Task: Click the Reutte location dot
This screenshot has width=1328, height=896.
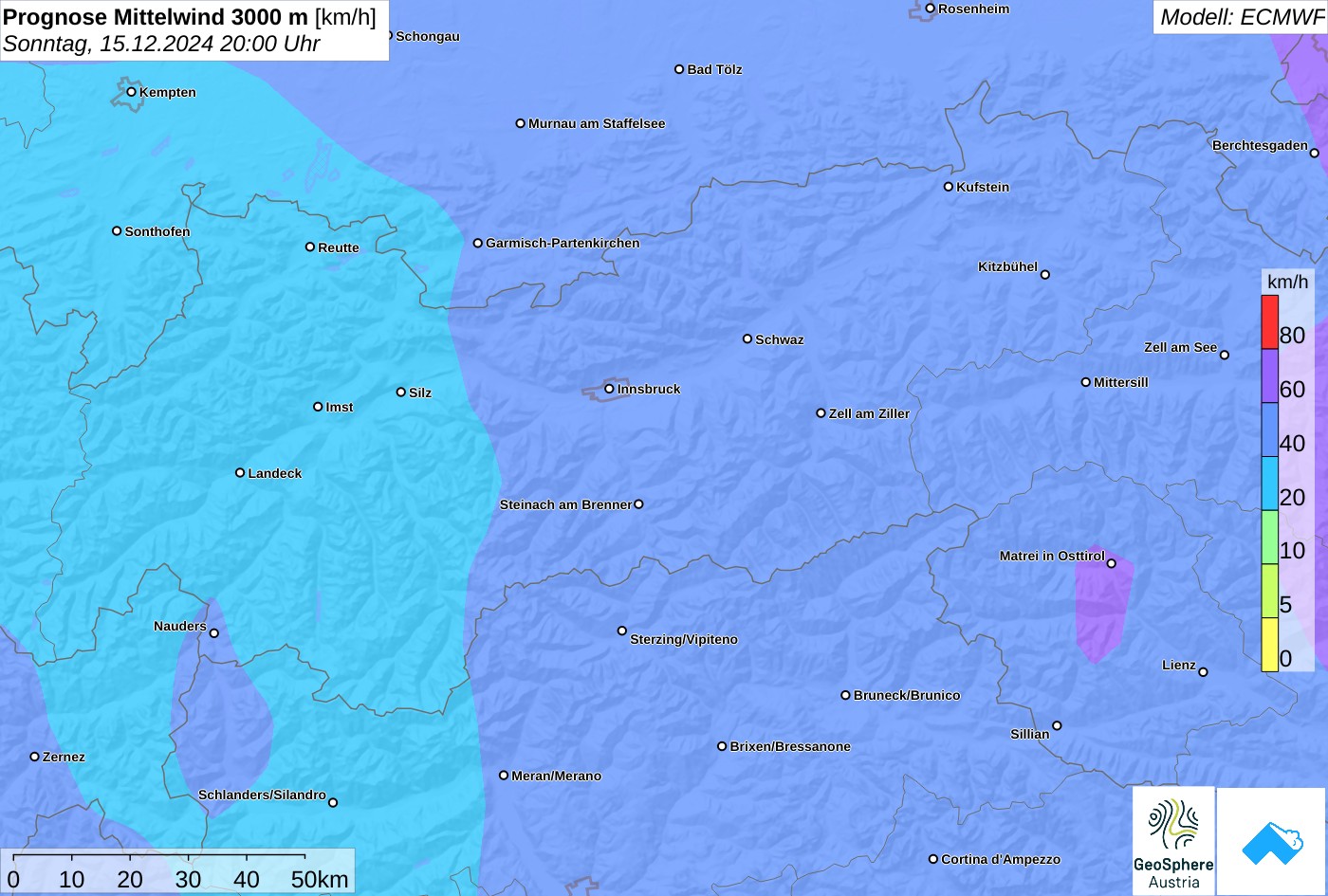Action: [310, 247]
